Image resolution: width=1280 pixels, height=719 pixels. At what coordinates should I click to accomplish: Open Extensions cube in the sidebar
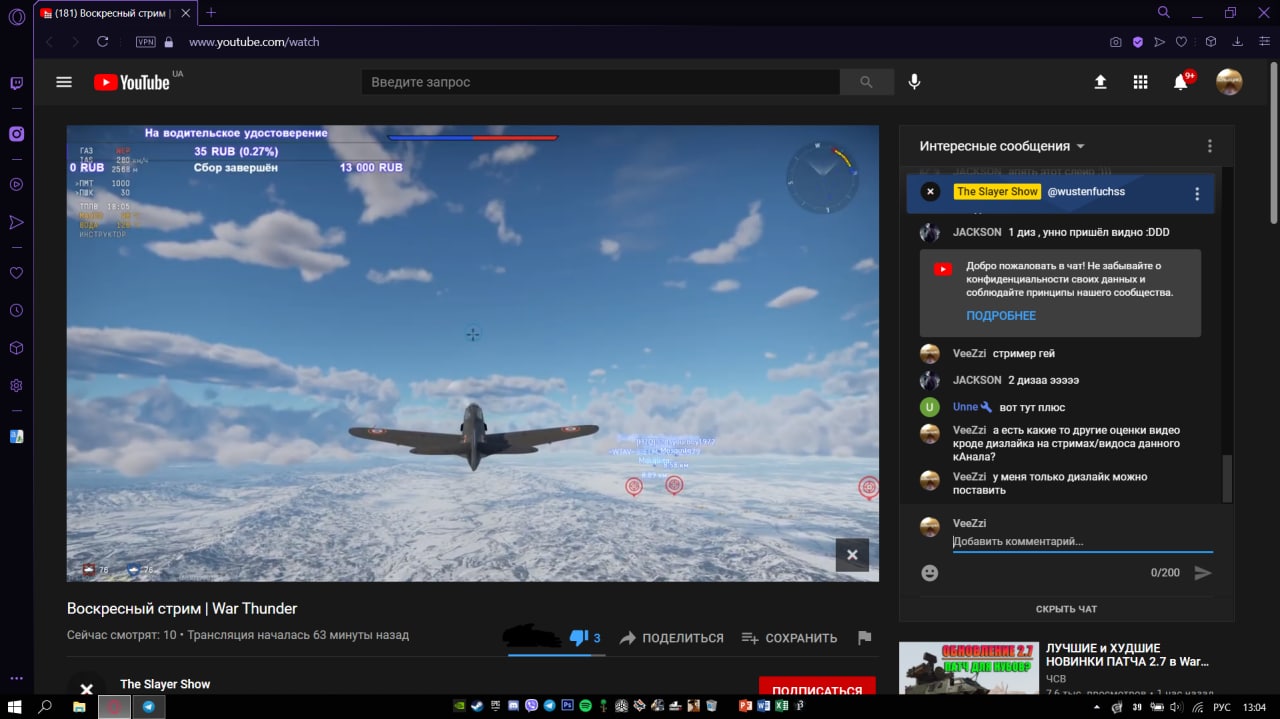click(x=16, y=348)
